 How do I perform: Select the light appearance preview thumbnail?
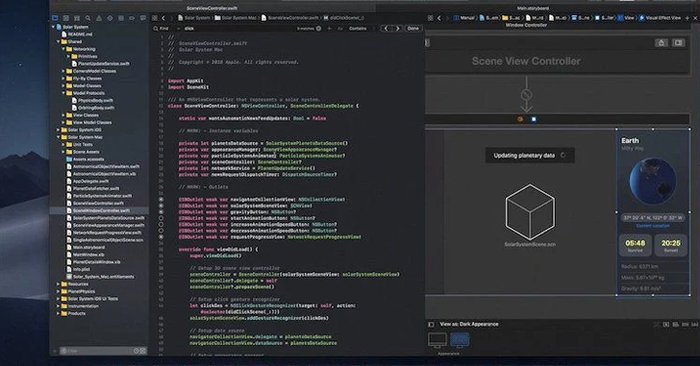437,340
